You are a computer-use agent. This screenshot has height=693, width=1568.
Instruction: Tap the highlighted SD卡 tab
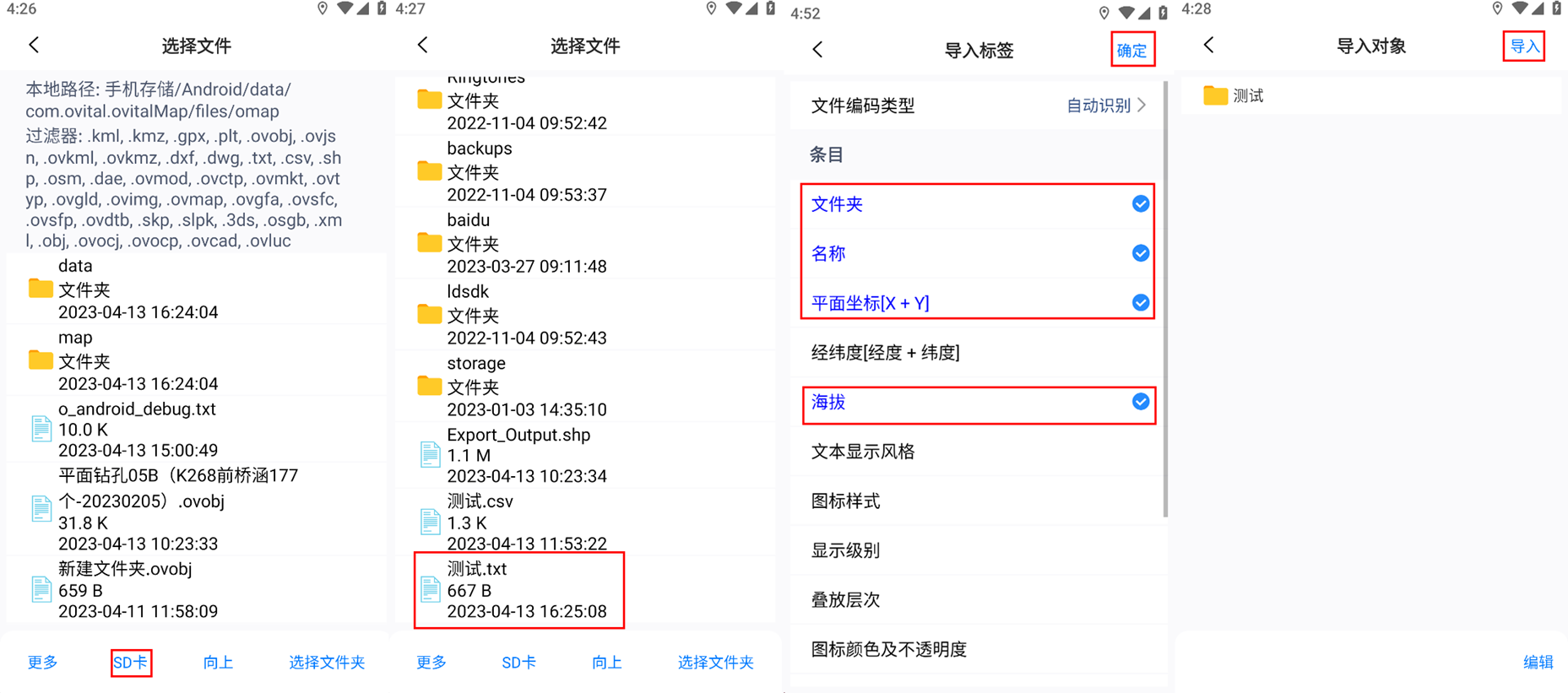tap(131, 663)
